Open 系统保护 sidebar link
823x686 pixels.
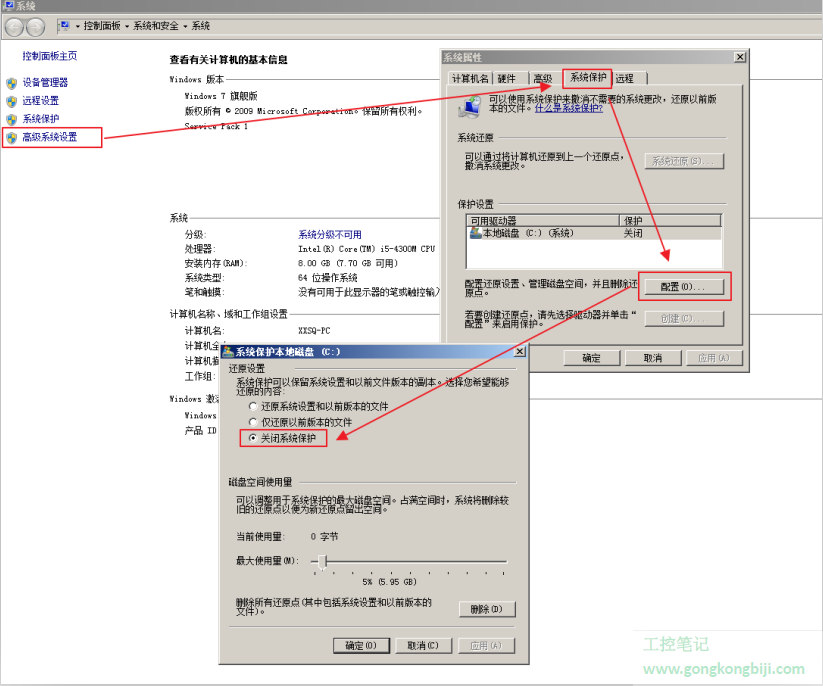[40, 119]
